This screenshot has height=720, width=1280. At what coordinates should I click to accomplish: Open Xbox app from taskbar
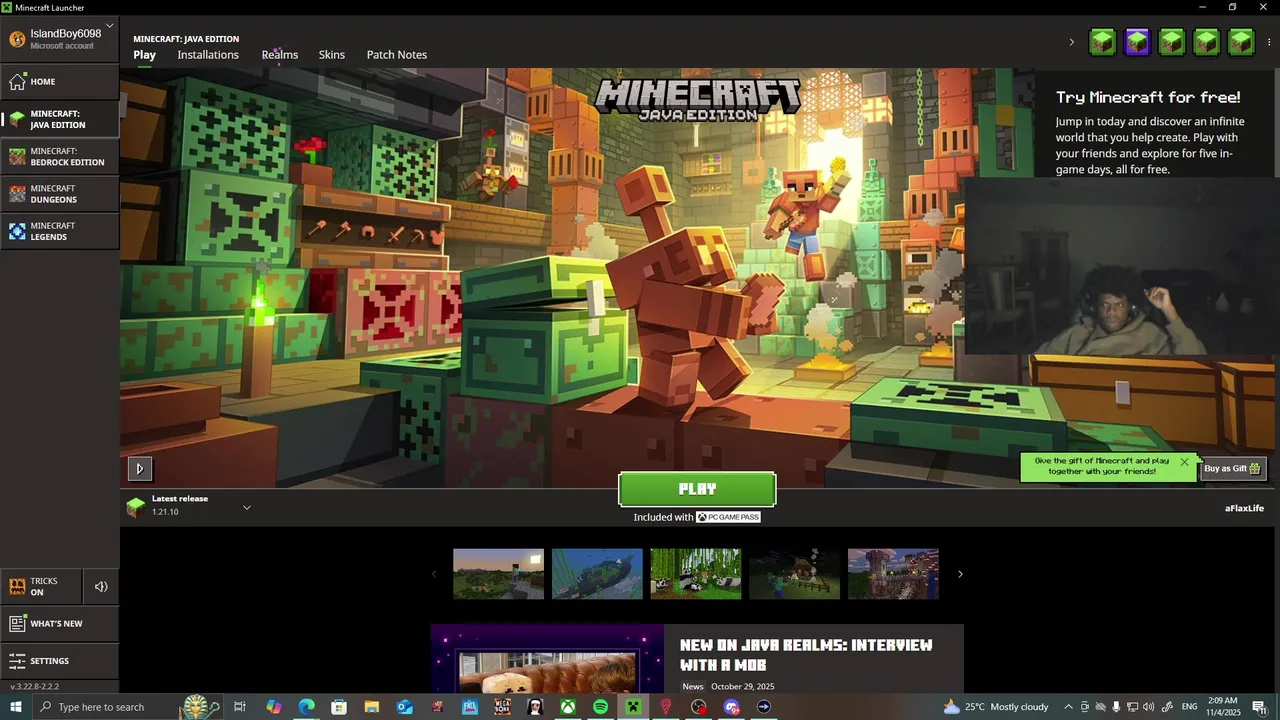tap(567, 707)
